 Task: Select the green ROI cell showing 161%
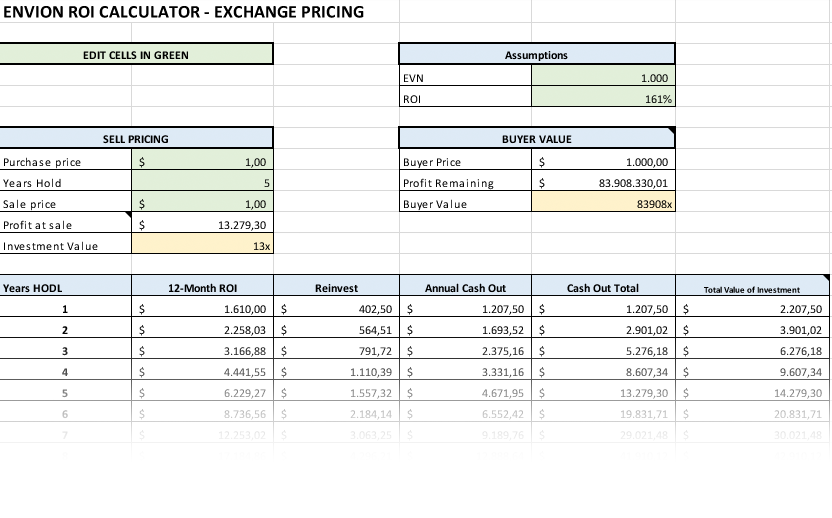click(x=604, y=99)
